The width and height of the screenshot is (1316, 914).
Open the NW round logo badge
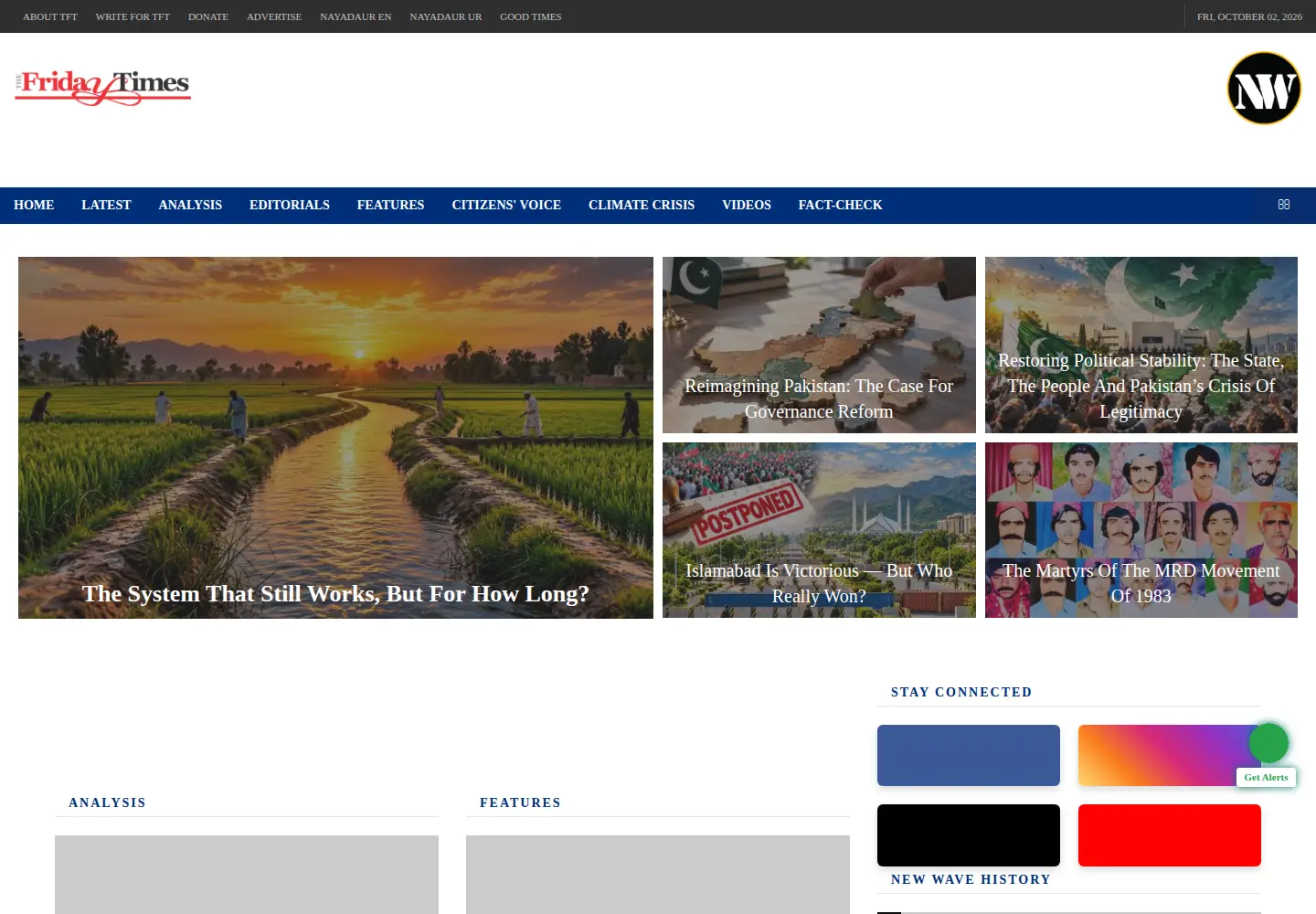pos(1264,89)
